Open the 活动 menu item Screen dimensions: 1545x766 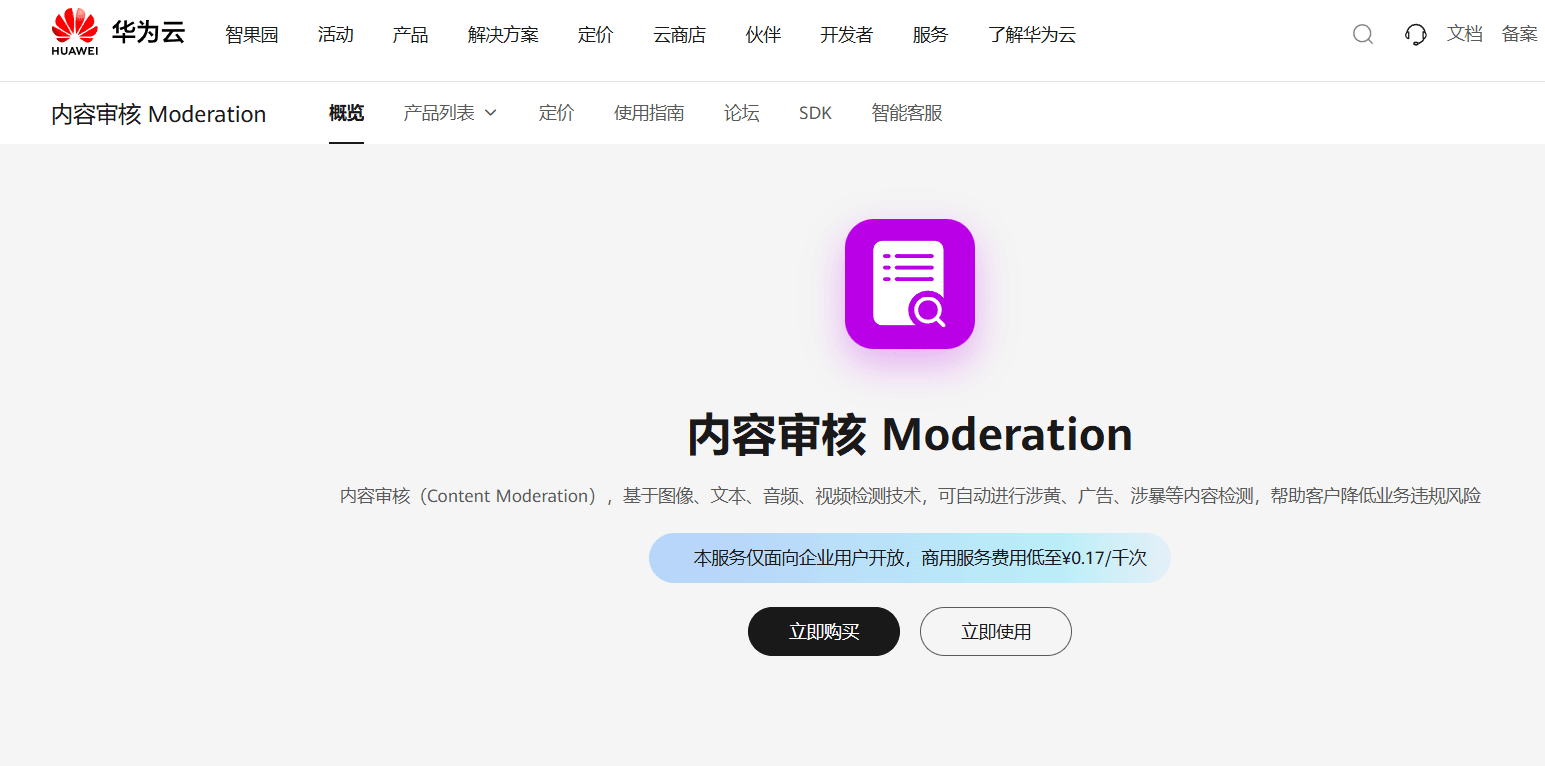336,35
